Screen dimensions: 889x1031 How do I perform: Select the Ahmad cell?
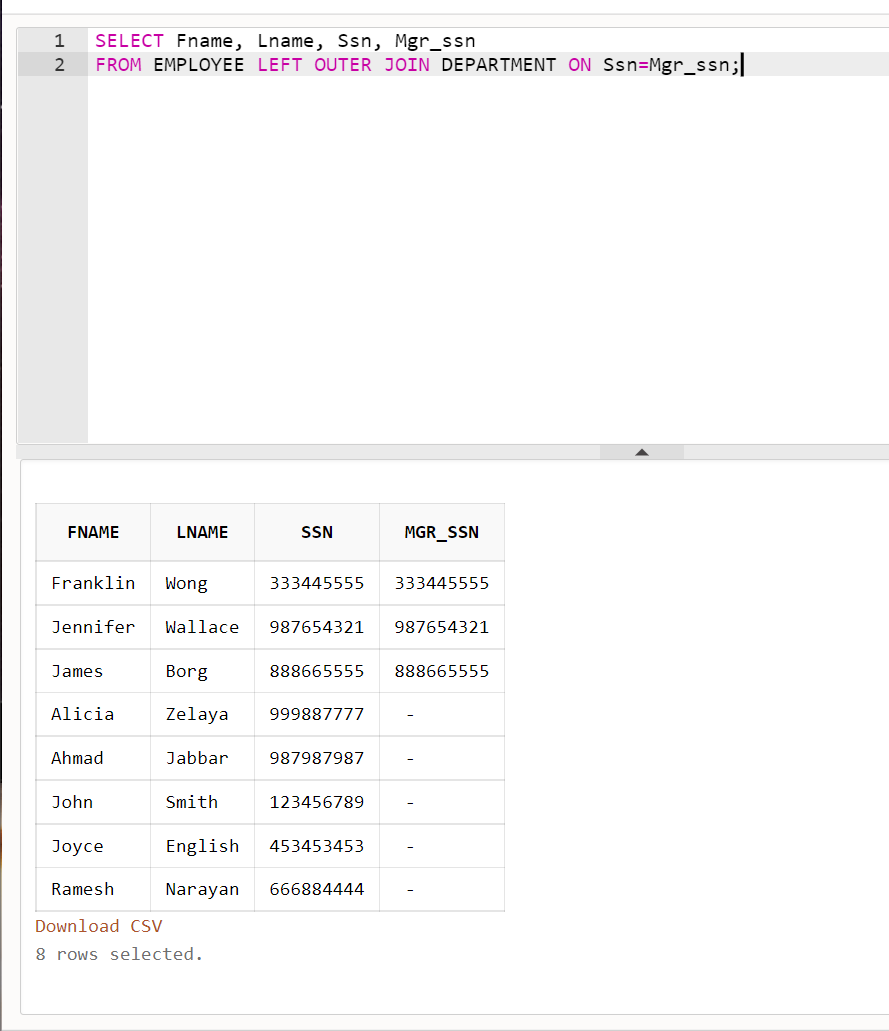[x=93, y=758]
